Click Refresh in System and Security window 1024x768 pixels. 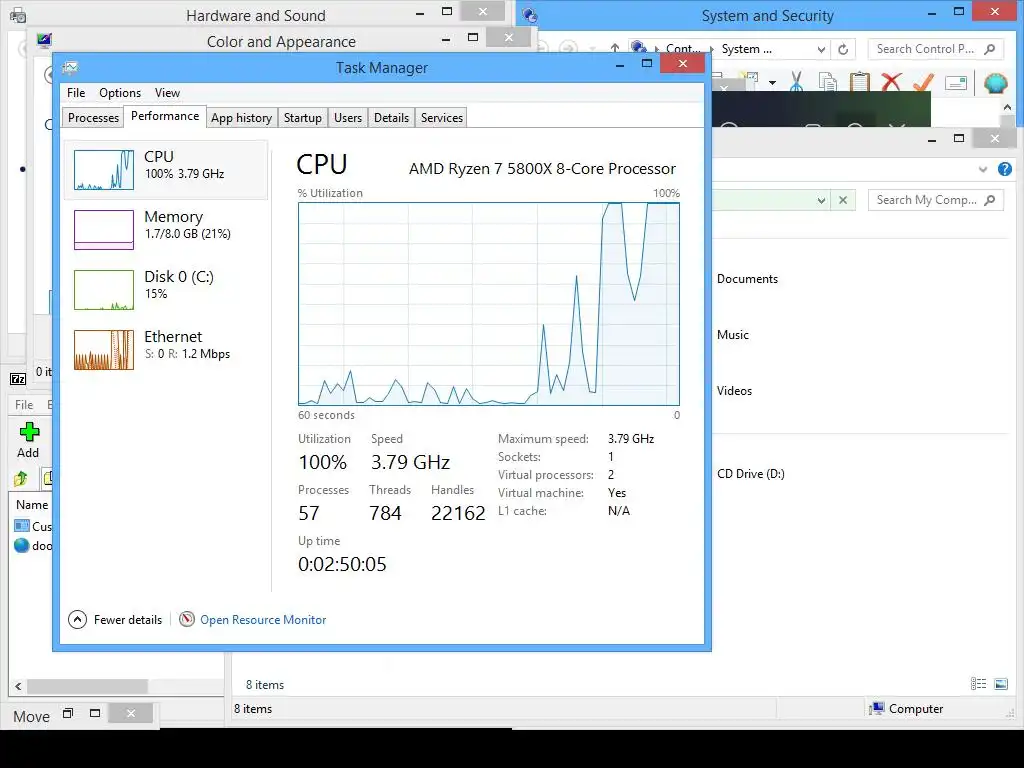click(843, 49)
